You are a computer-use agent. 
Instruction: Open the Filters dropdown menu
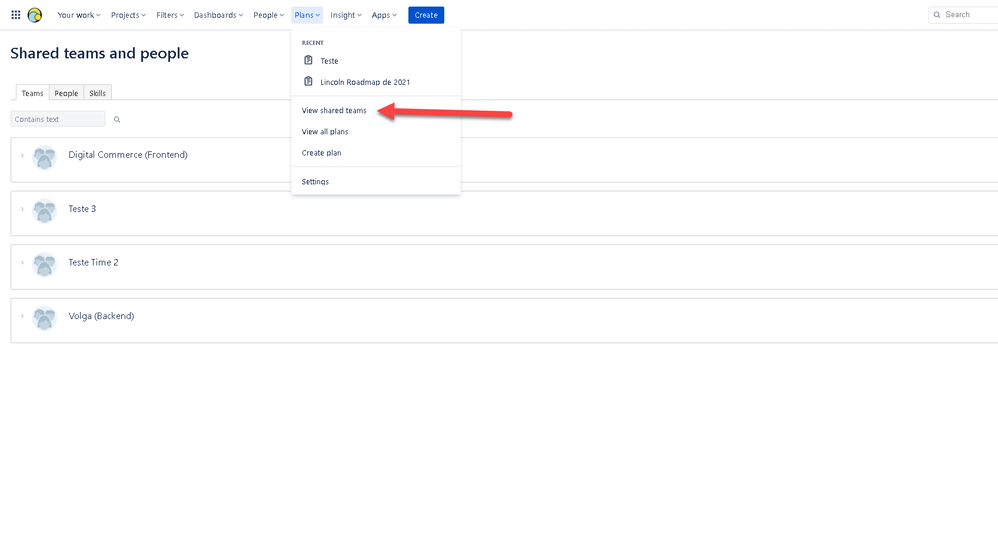[x=170, y=15]
